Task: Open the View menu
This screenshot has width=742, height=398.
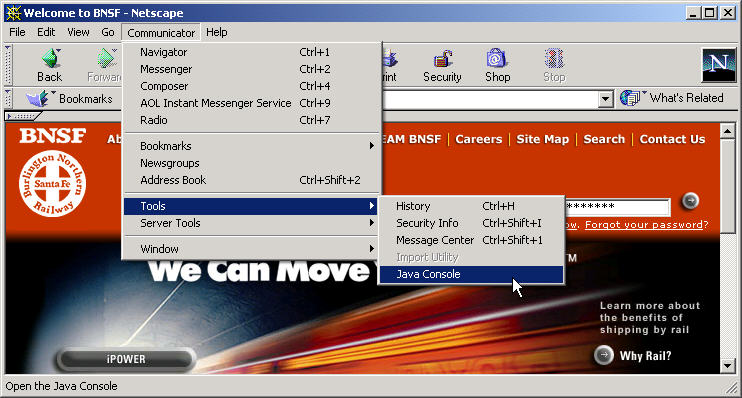Action: pos(78,32)
